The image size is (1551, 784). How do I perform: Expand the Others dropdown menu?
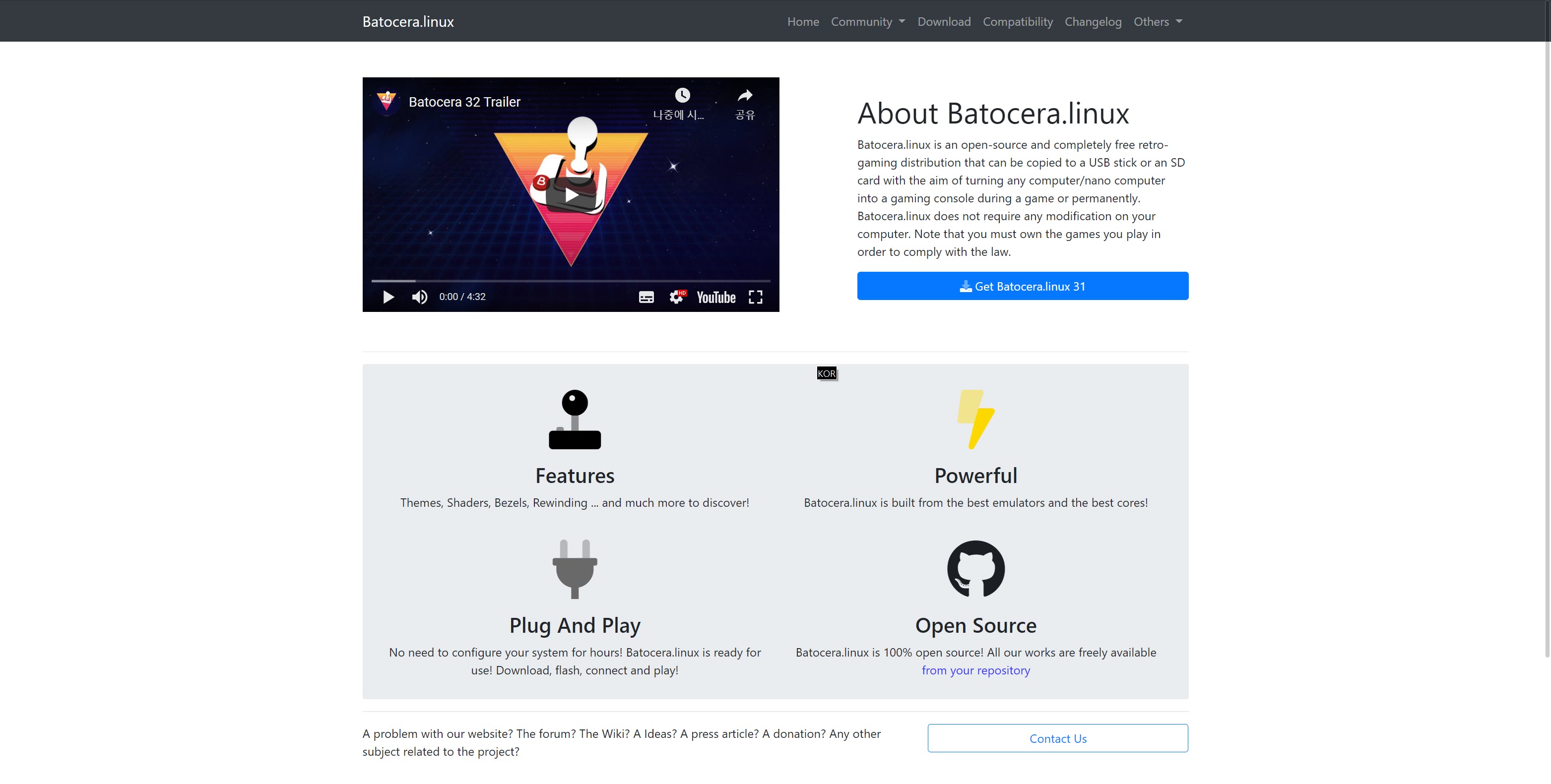[x=1158, y=22]
